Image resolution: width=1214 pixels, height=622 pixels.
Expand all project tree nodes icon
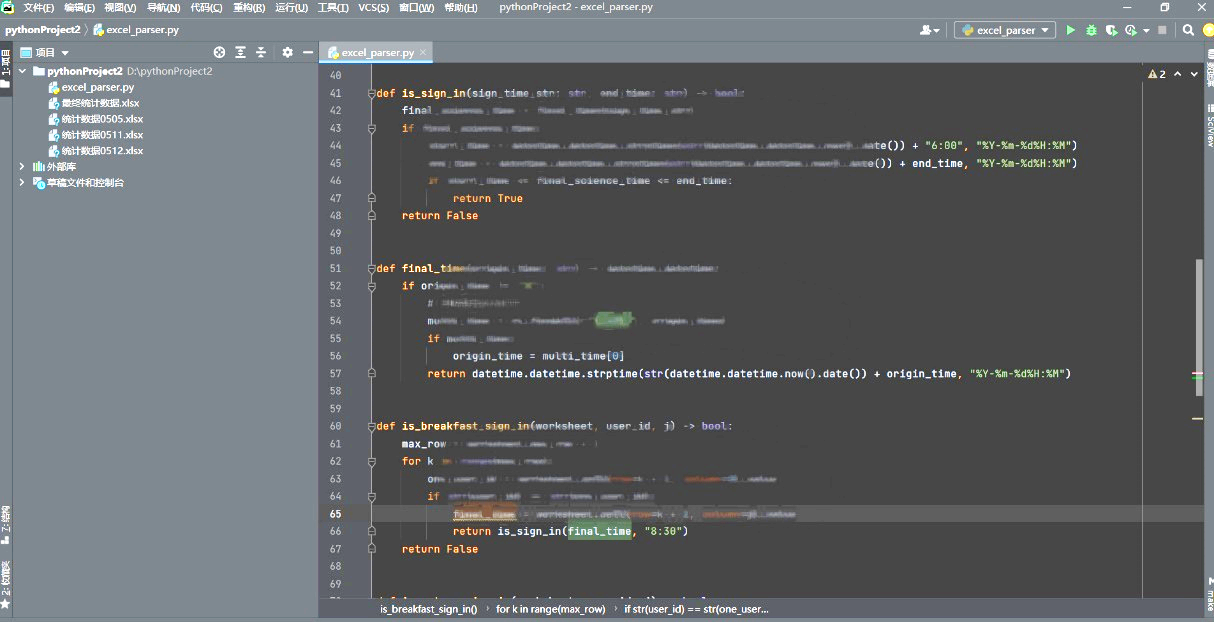pyautogui.click(x=241, y=52)
